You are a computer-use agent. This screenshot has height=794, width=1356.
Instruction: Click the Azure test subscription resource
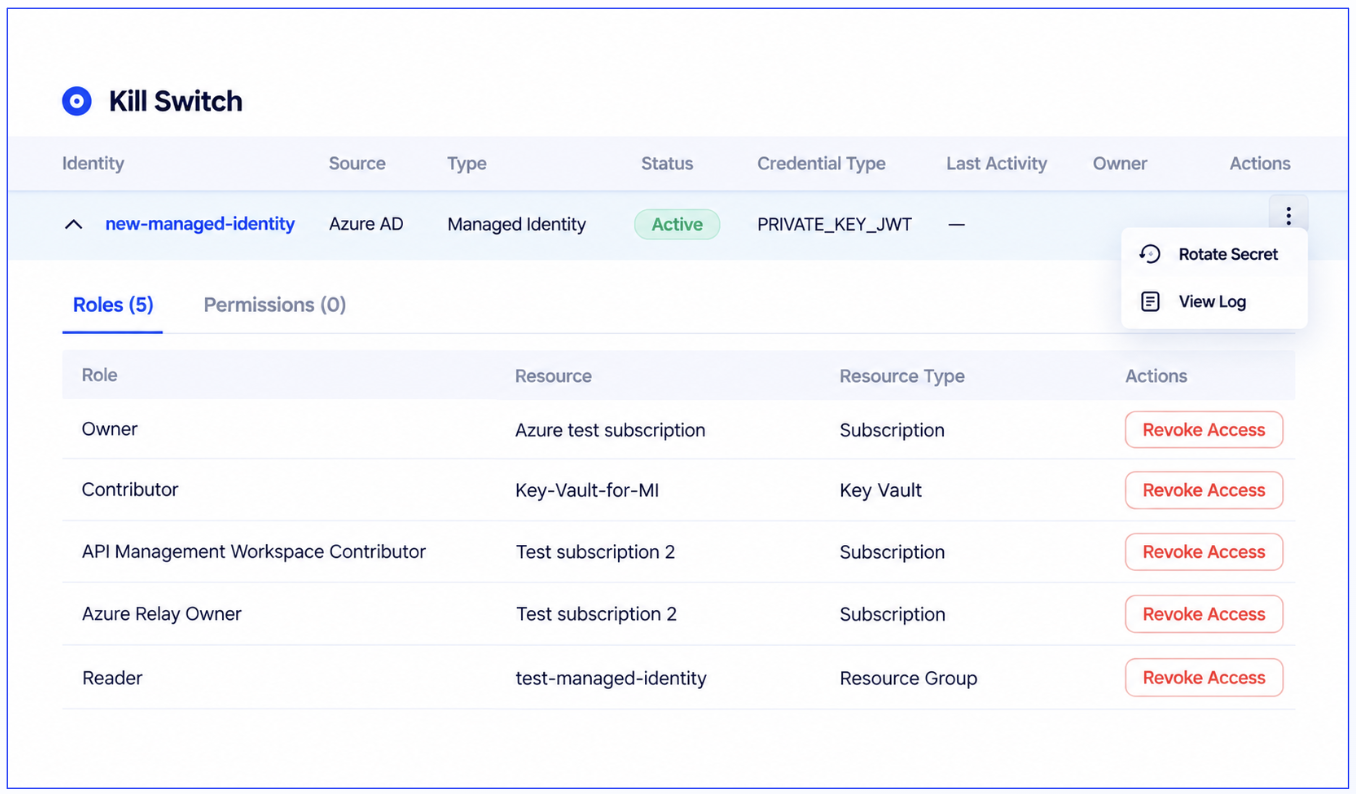pyautogui.click(x=610, y=430)
